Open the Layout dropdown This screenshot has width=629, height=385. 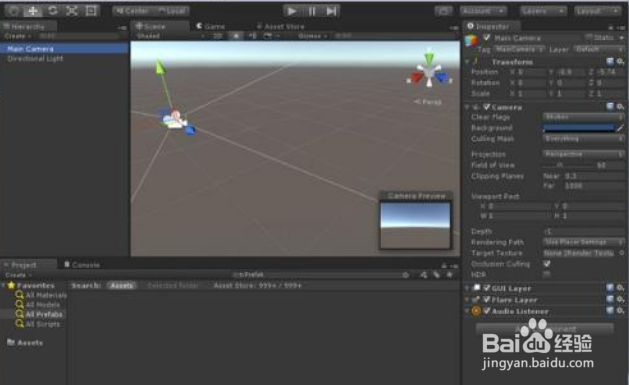click(597, 11)
